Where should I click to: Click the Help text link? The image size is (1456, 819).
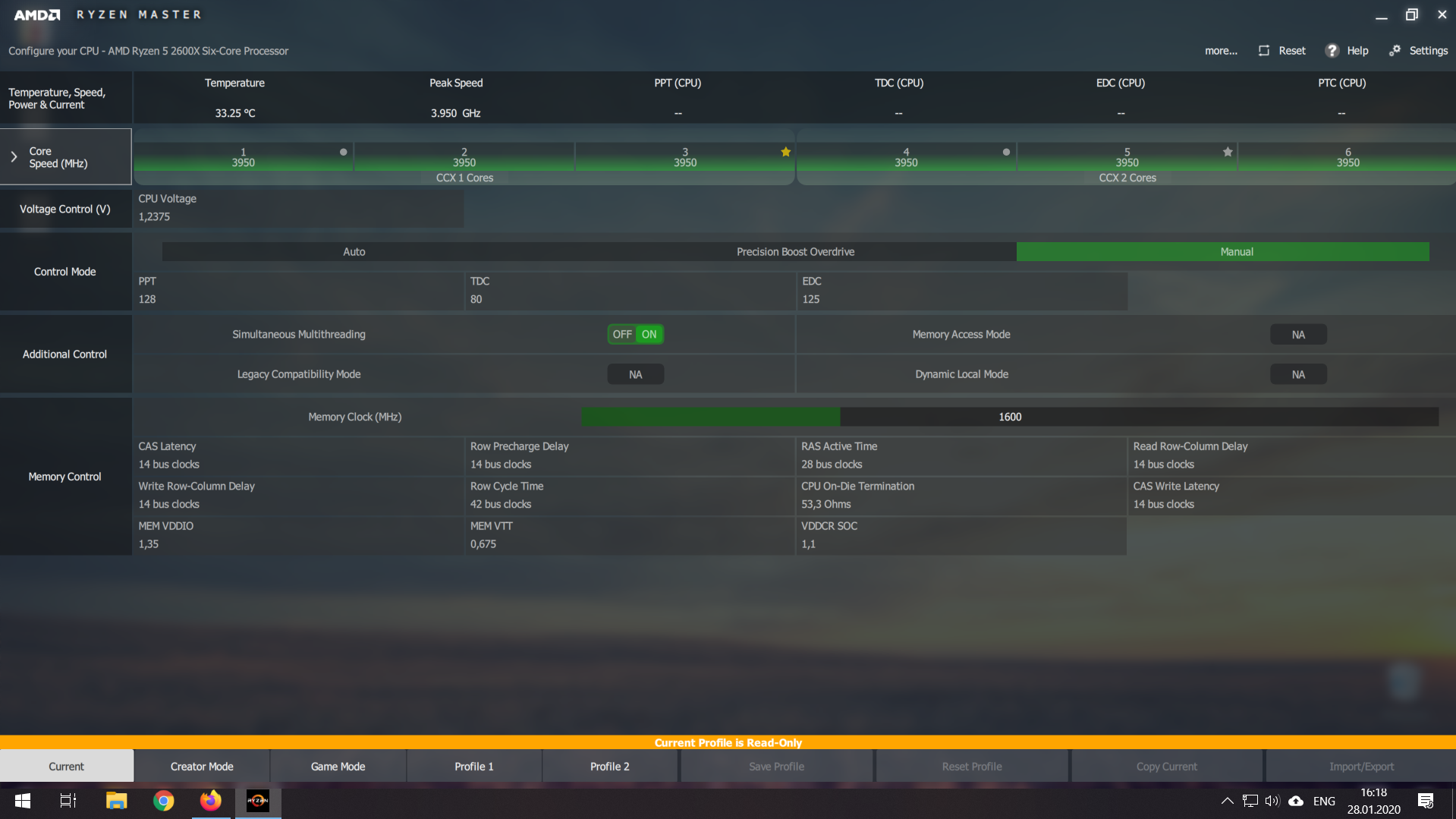1357,51
